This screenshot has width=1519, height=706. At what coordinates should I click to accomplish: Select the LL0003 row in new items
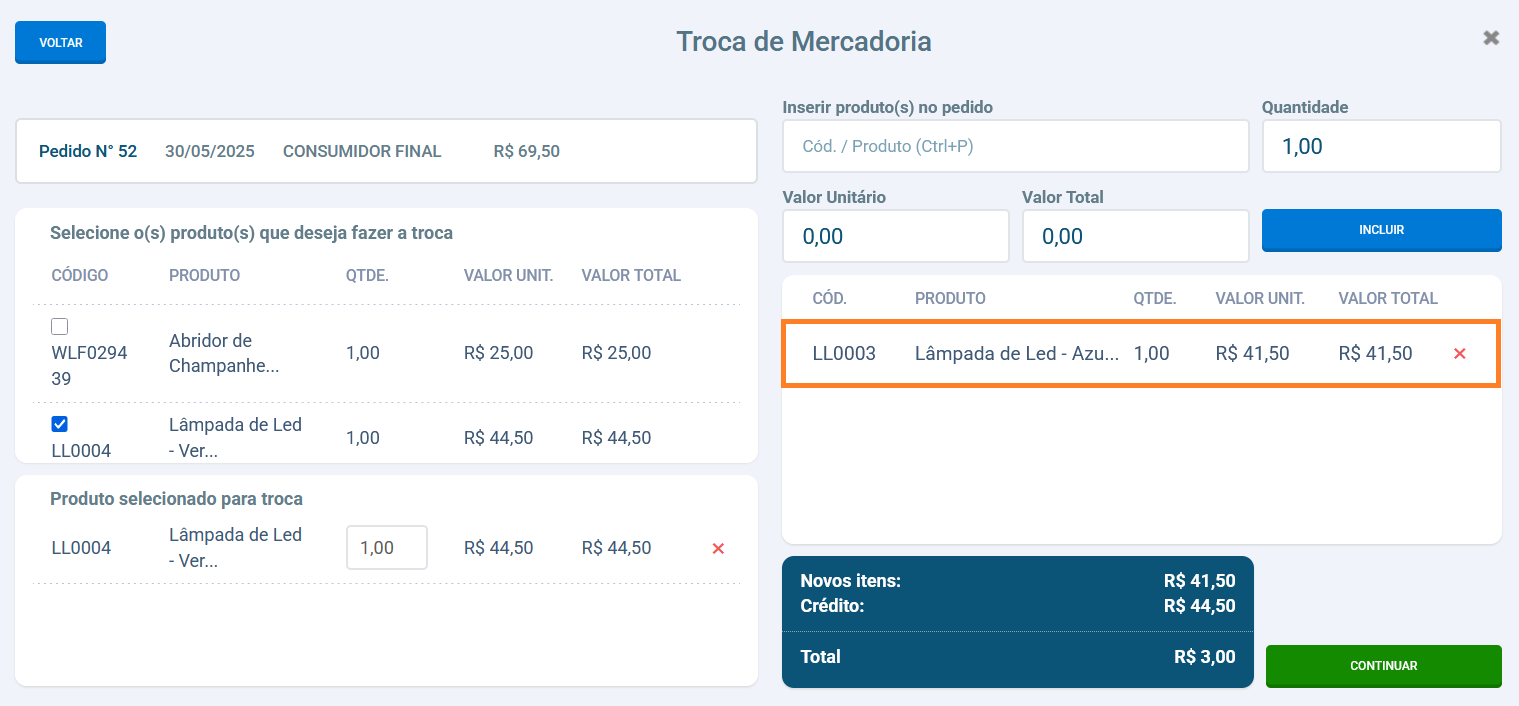1100,353
